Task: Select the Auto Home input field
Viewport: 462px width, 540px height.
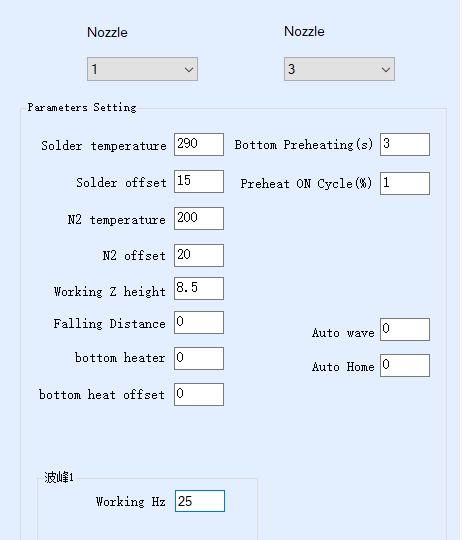Action: tap(405, 365)
